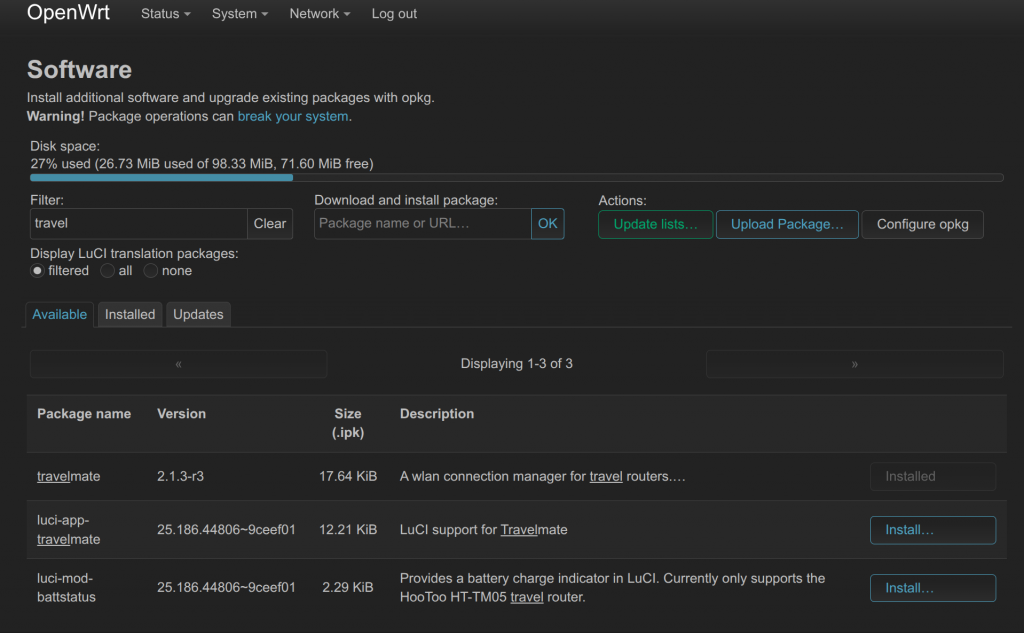Click the disk space usage bar
The width and height of the screenshot is (1024, 633).
coord(517,178)
